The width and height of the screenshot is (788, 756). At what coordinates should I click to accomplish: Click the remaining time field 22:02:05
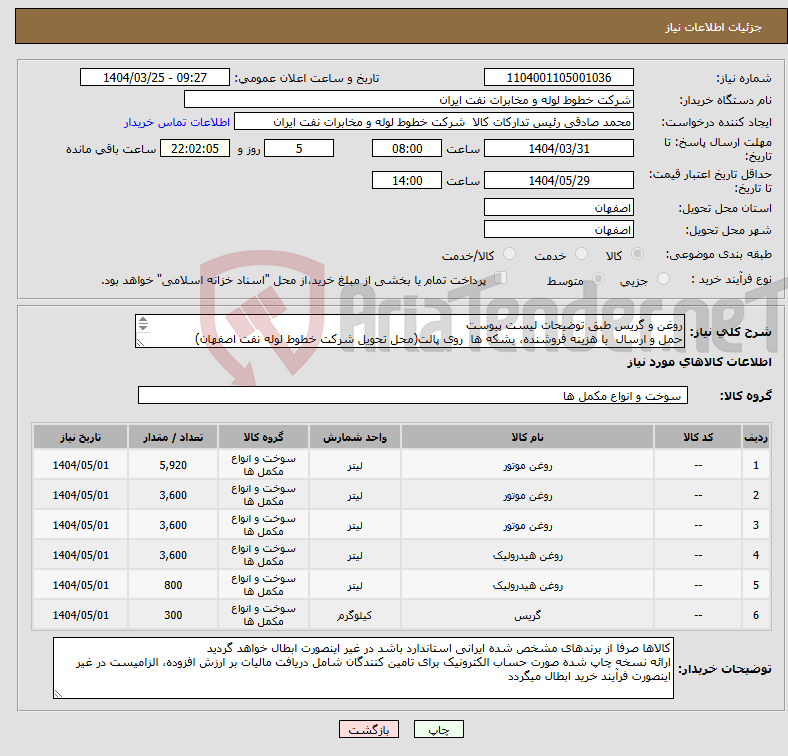click(195, 148)
